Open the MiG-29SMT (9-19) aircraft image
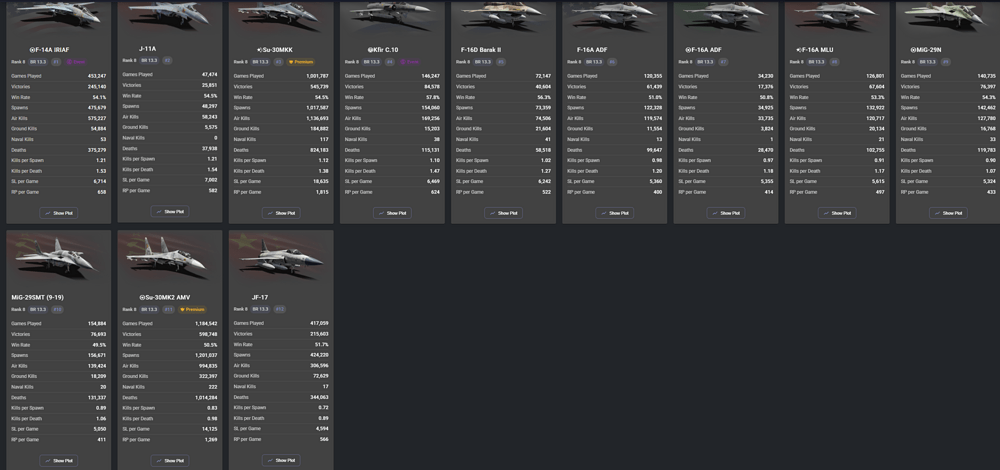This screenshot has height=470, width=1000. 59,256
